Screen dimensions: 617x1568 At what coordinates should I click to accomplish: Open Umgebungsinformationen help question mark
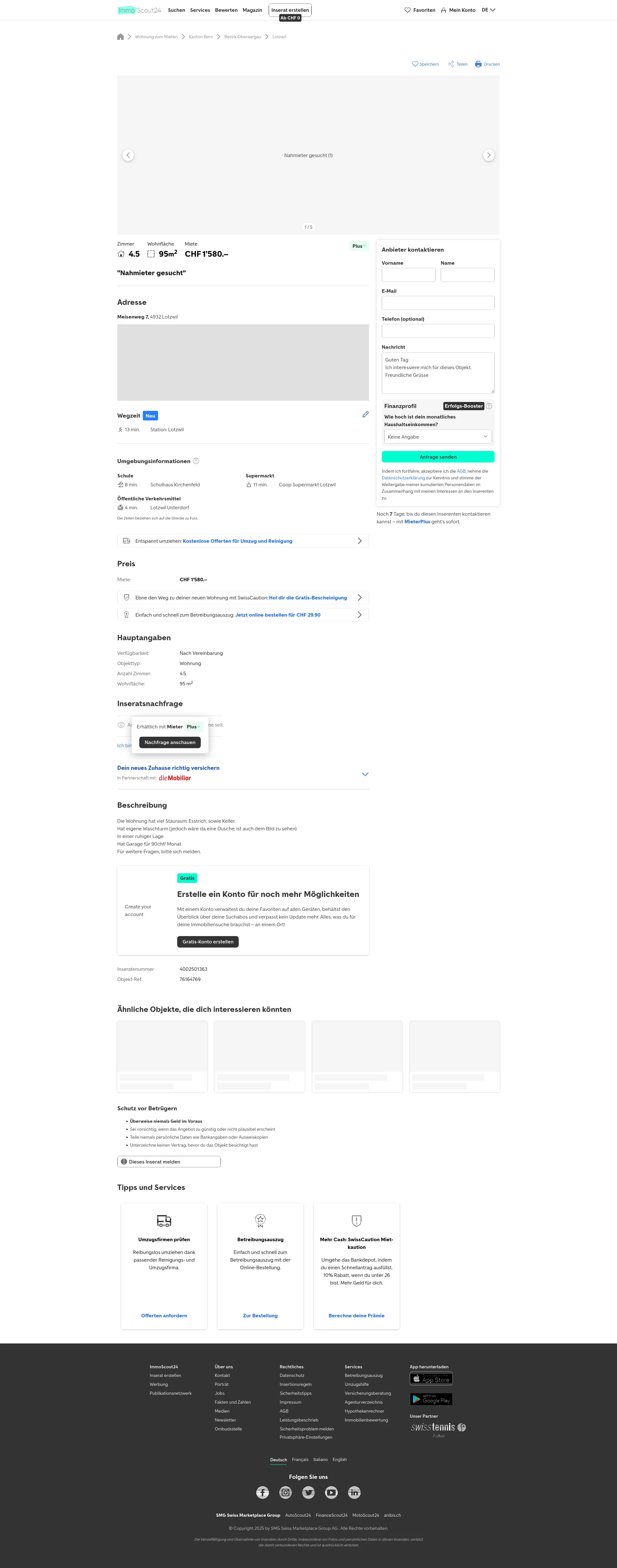[x=196, y=461]
